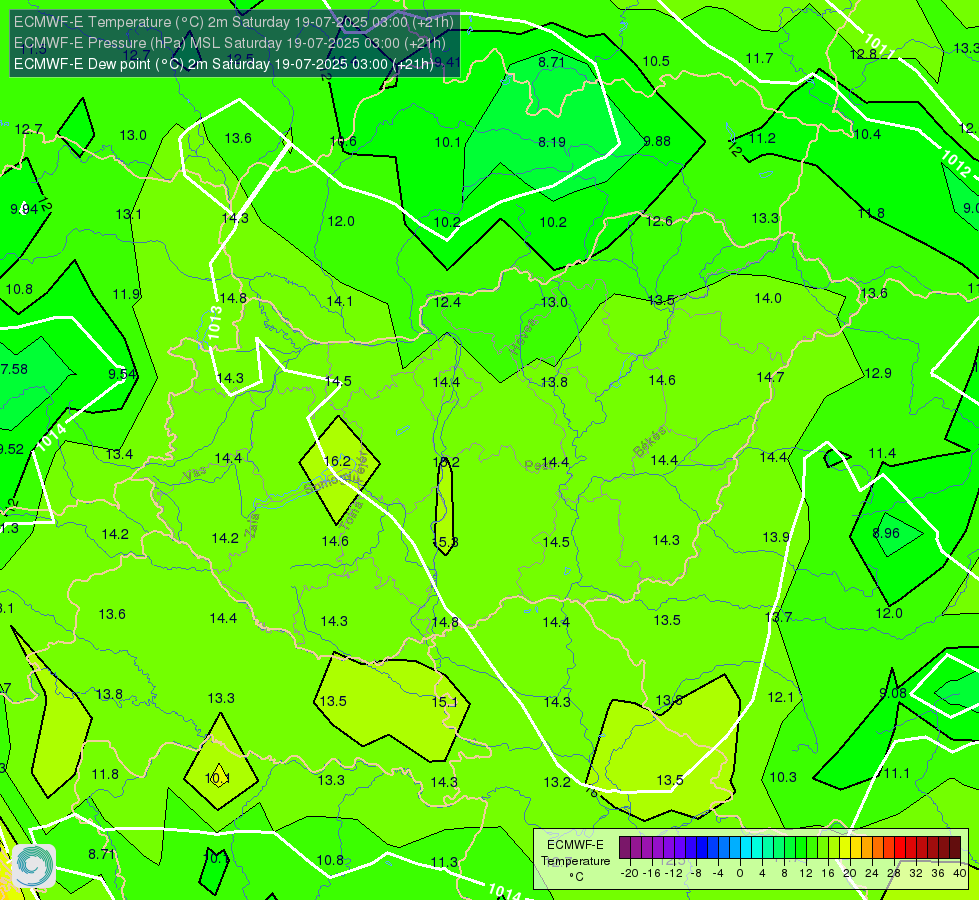
Task: Click the 14.7 temperature value
Action: (770, 377)
